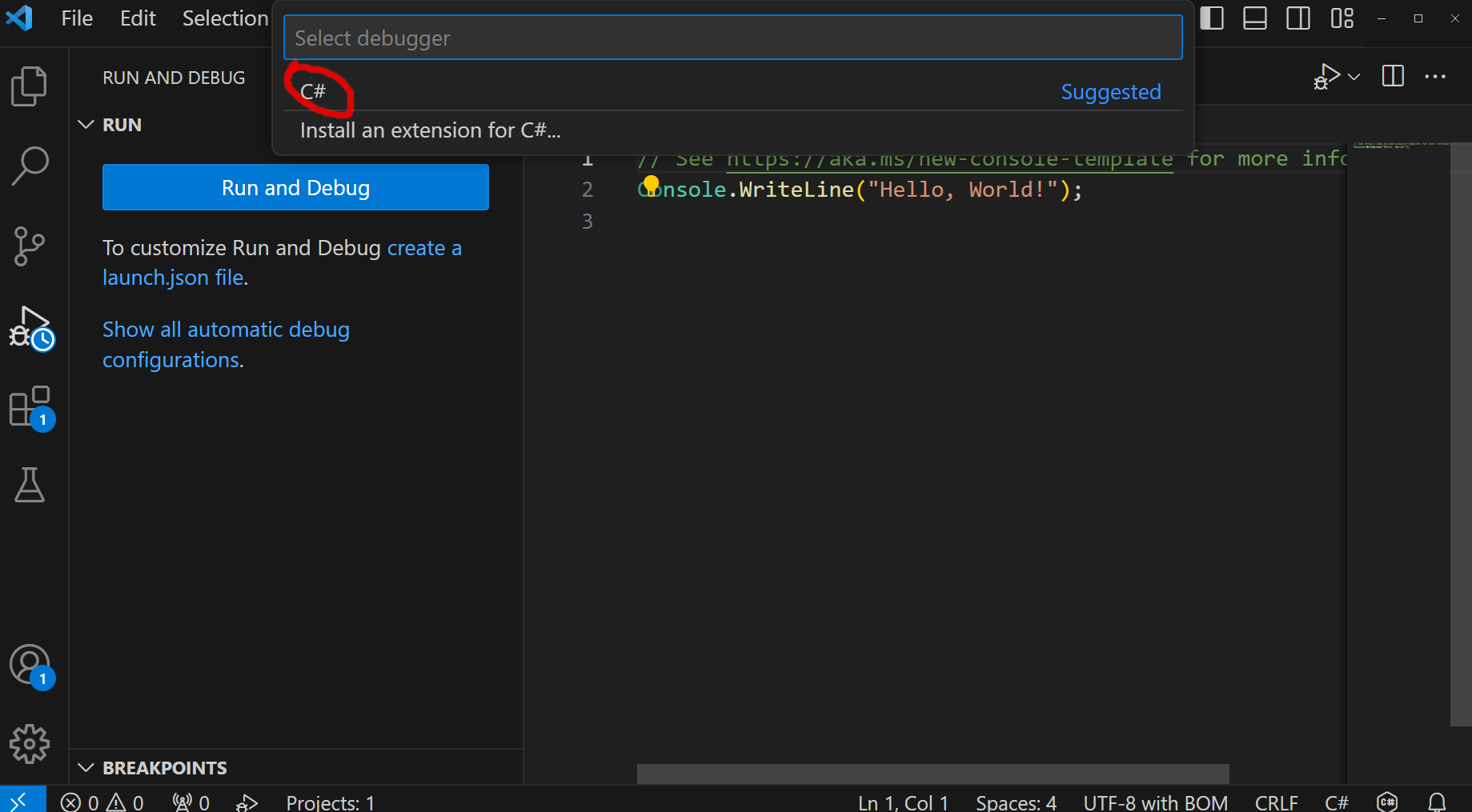Toggle the bottom panel visibility

[1254, 18]
